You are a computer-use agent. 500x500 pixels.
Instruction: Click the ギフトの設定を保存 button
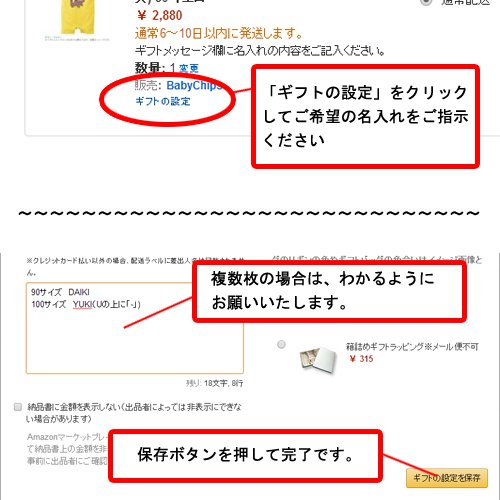click(447, 478)
